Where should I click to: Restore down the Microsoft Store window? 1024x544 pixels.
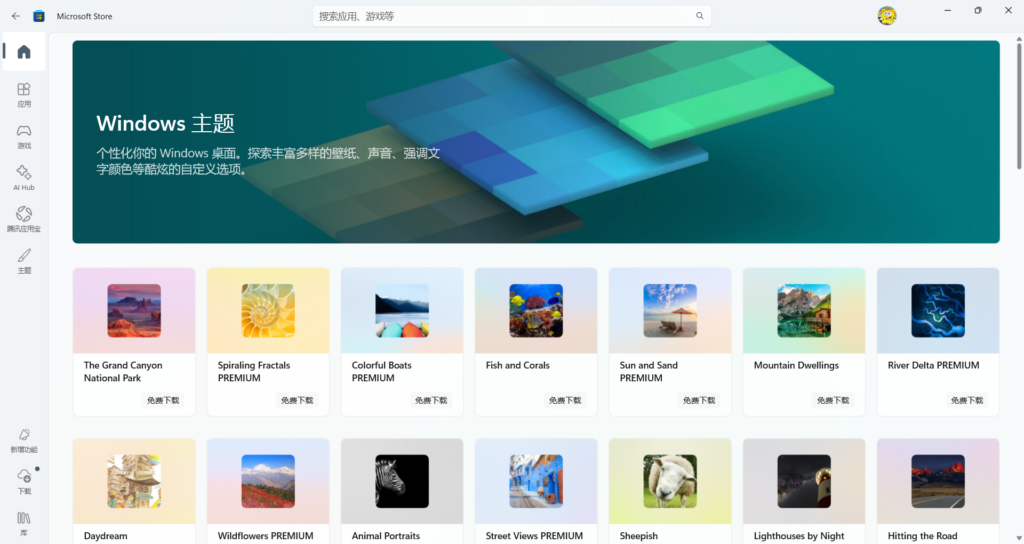click(x=978, y=10)
